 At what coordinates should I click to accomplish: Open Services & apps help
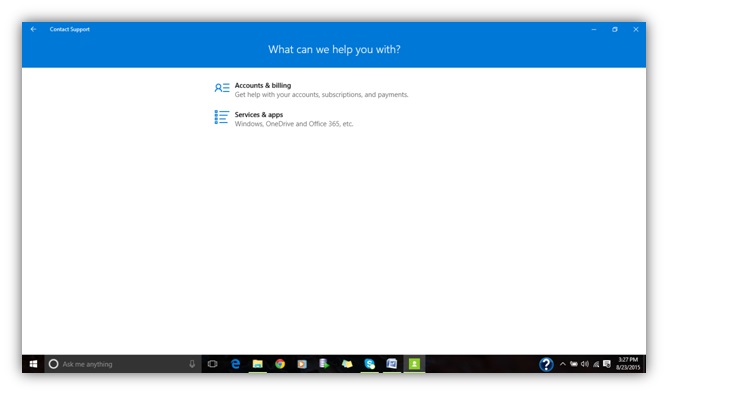pos(259,114)
